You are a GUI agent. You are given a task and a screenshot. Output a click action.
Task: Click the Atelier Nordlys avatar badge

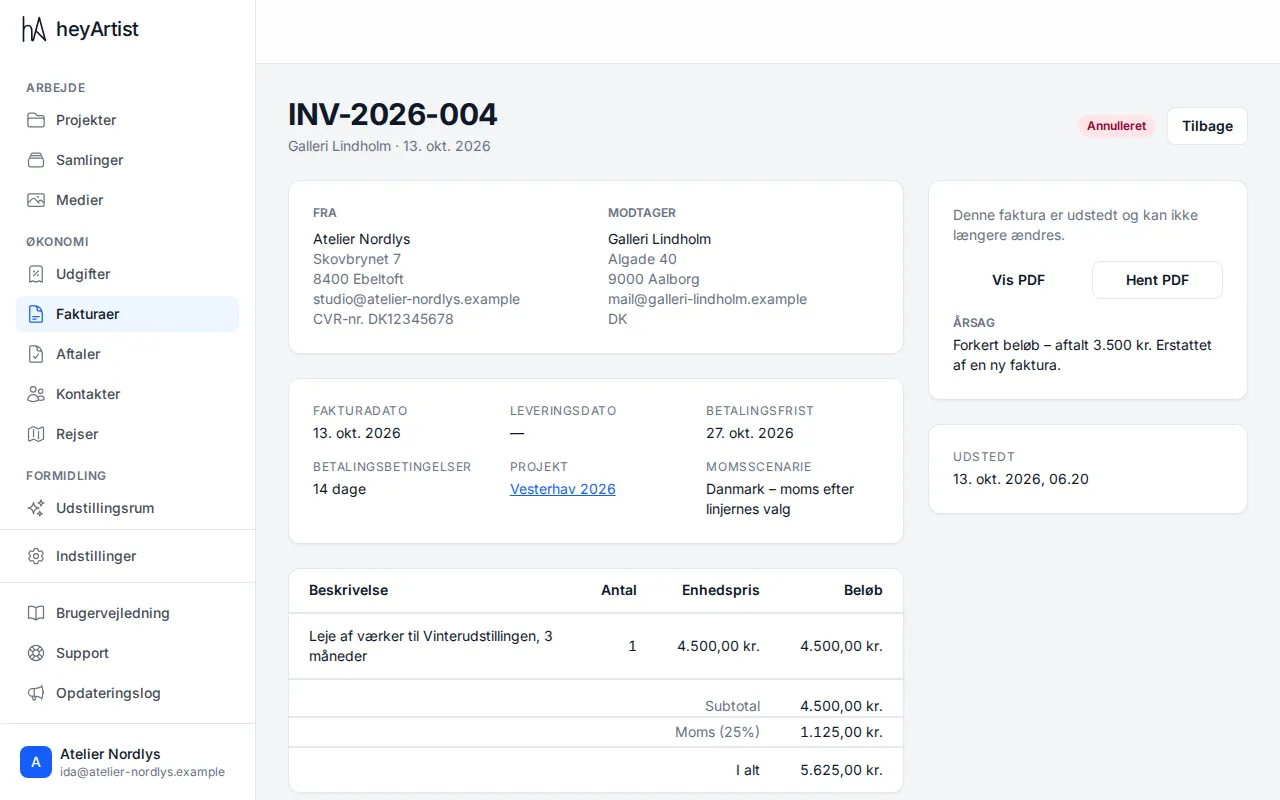tap(36, 762)
